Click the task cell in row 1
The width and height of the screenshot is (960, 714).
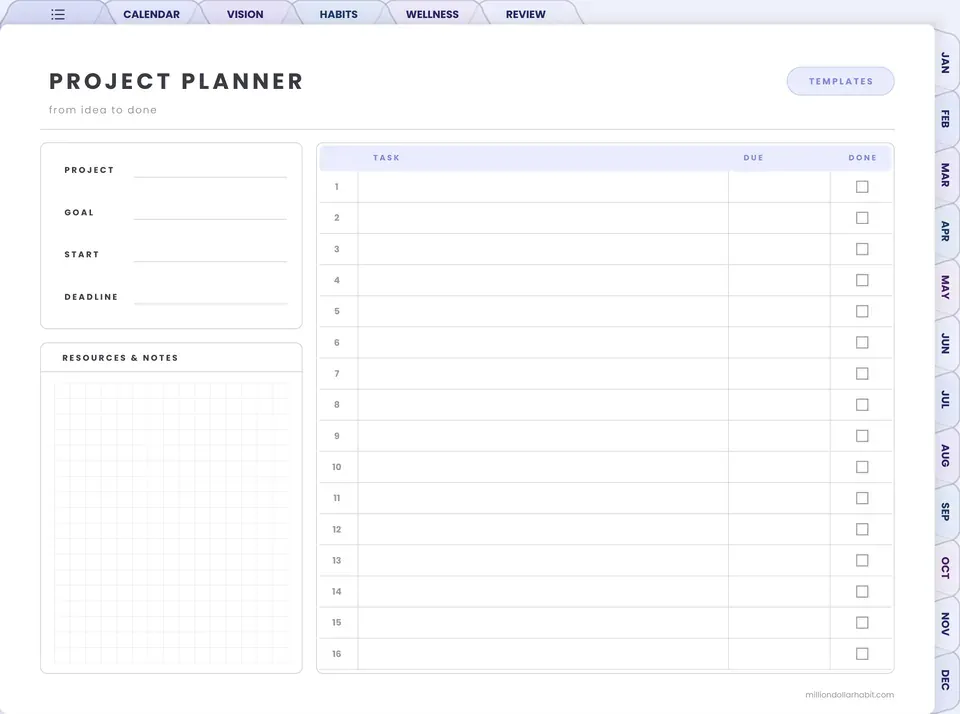(543, 187)
